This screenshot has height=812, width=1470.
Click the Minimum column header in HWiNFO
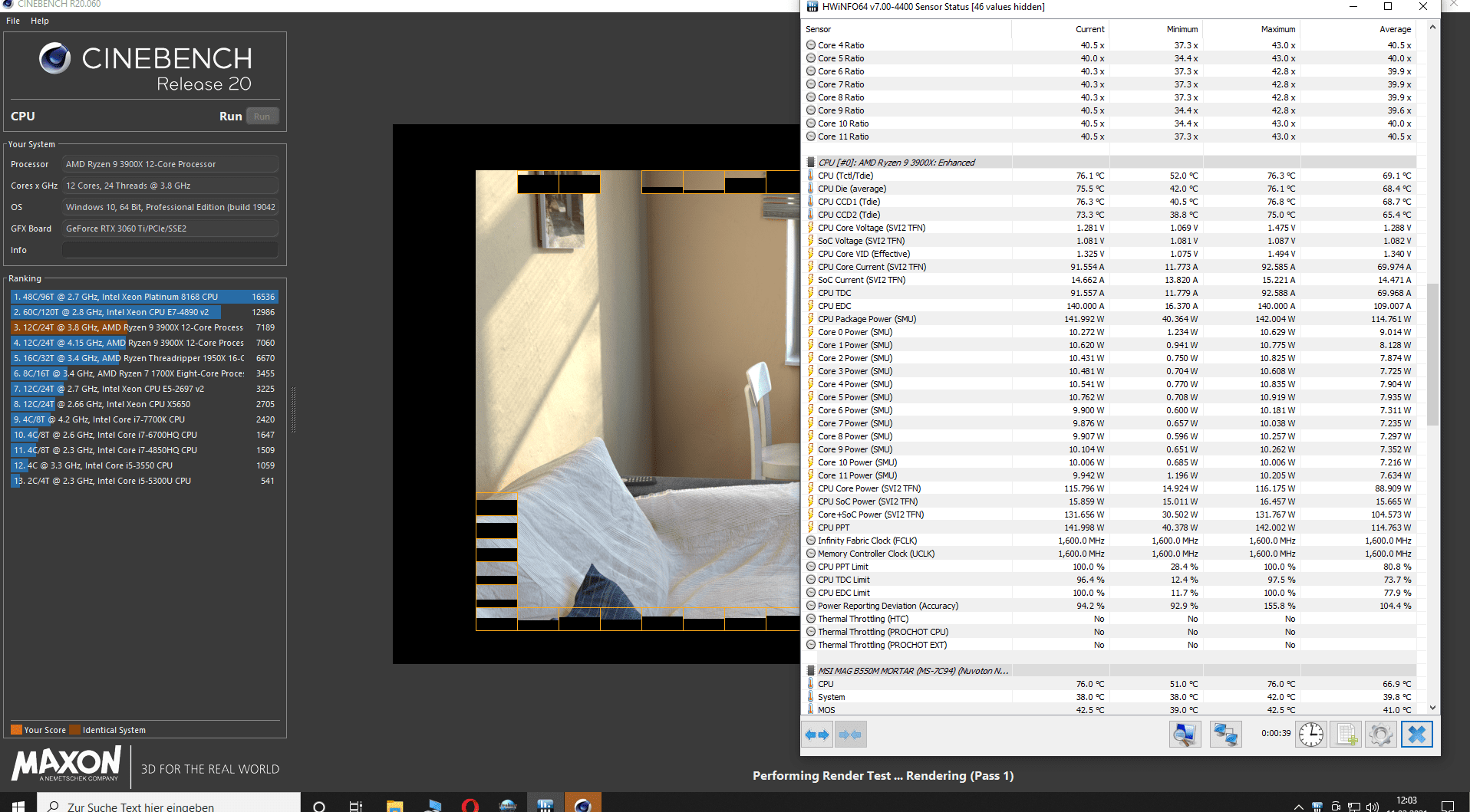tap(1155, 29)
